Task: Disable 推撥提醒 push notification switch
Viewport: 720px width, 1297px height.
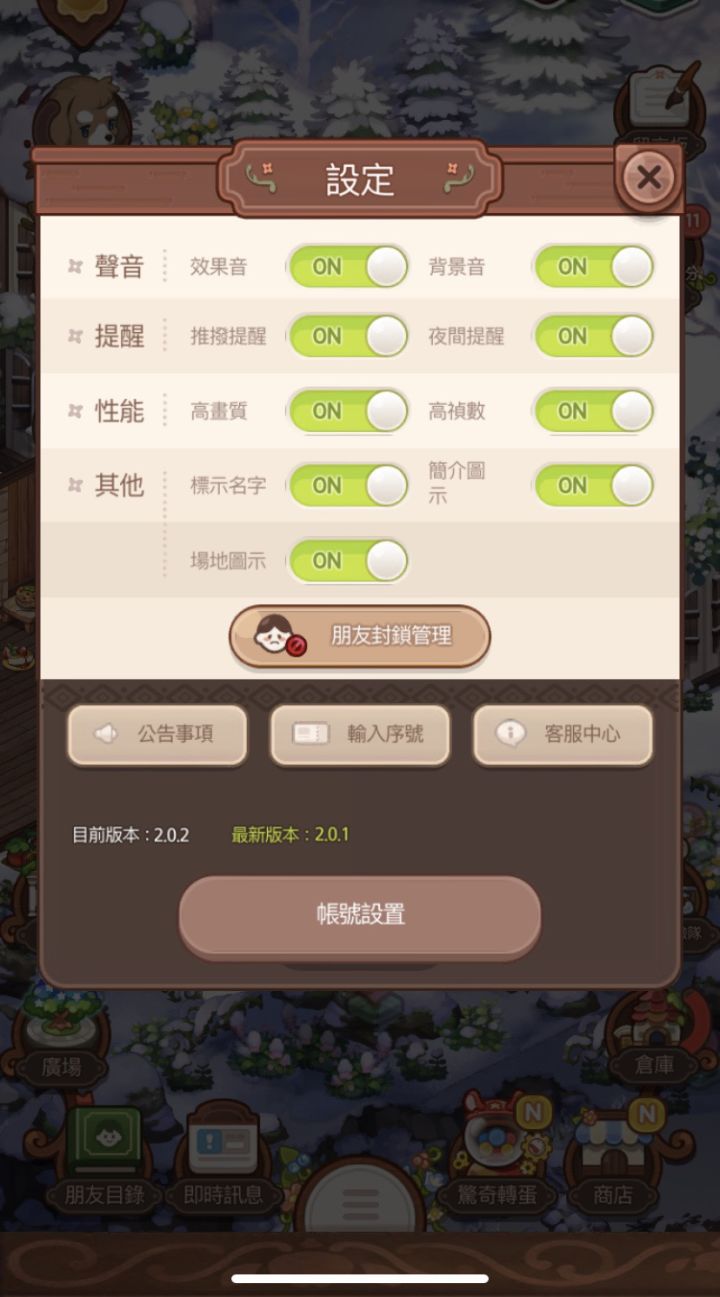Action: (348, 336)
